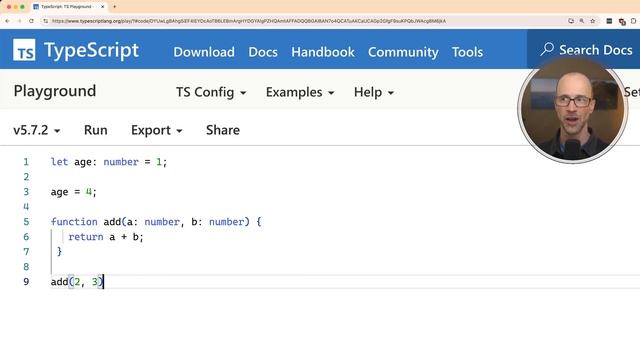Go to the Community page
Viewport: 640px width, 360px height.
click(403, 52)
